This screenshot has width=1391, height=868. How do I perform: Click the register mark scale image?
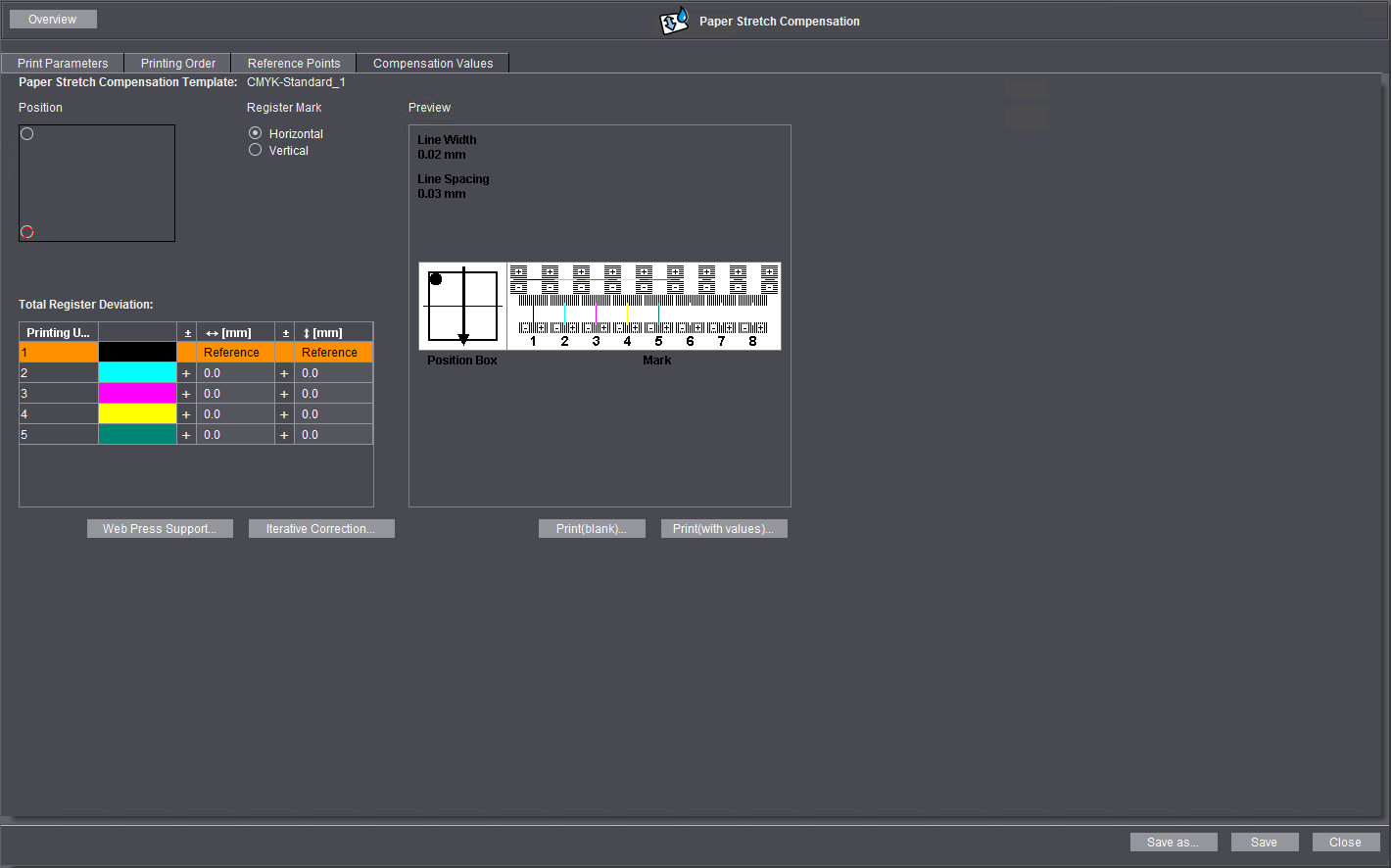[x=644, y=306]
